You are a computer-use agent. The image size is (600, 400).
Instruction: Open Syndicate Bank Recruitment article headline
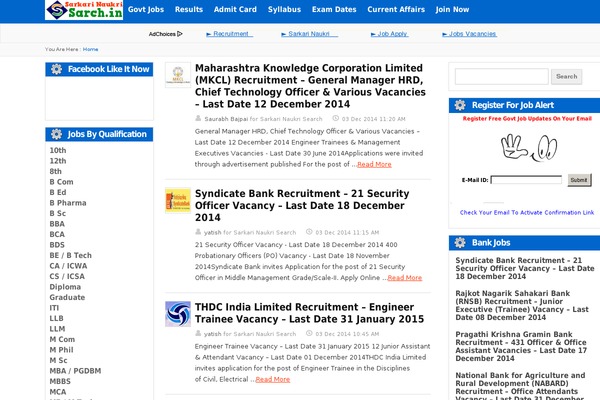coord(302,206)
